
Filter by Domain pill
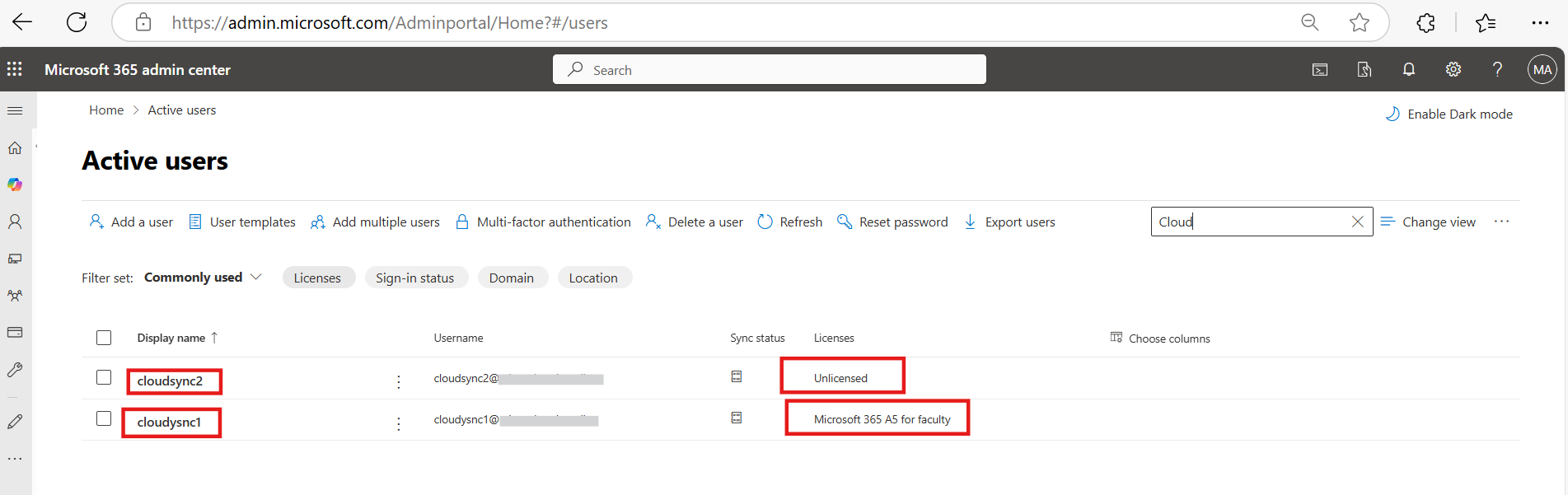click(x=512, y=278)
